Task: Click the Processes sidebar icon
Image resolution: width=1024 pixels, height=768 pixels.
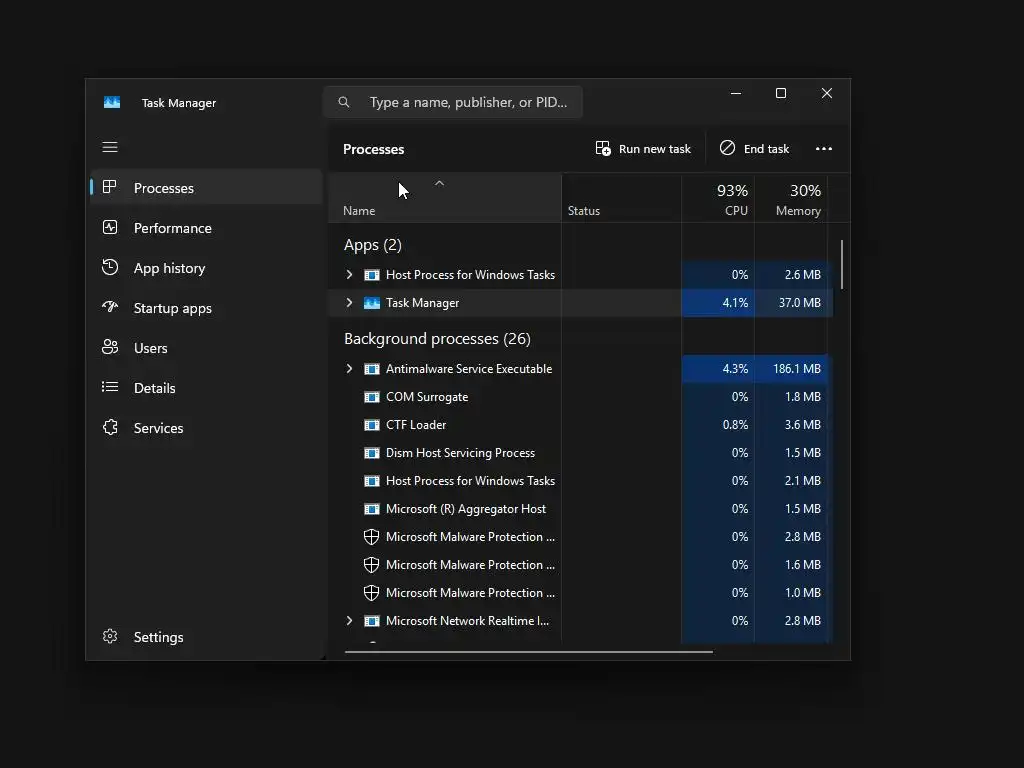Action: point(110,187)
